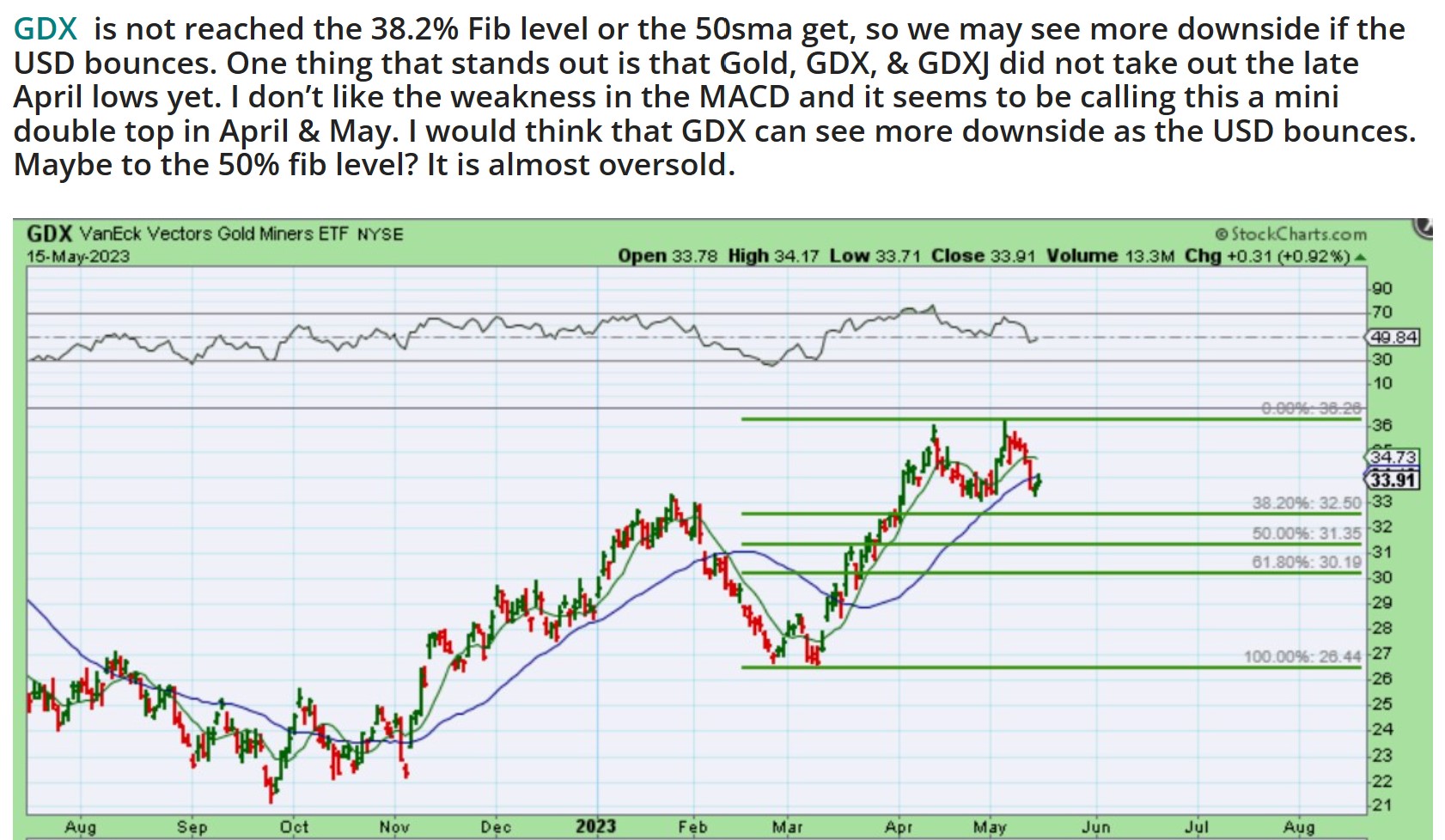The width and height of the screenshot is (1445, 840).
Task: Click the bold 33.91 last price tag on the axis
Action: coord(1393,479)
